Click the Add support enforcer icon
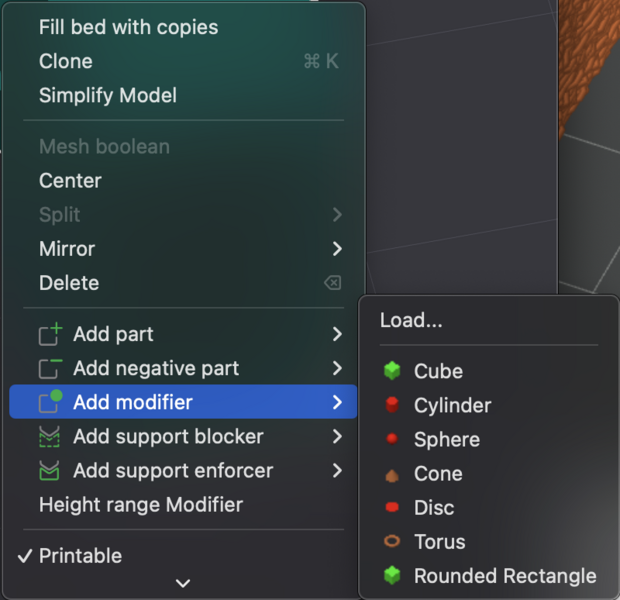Viewport: 620px width, 600px height. pyautogui.click(x=49, y=471)
